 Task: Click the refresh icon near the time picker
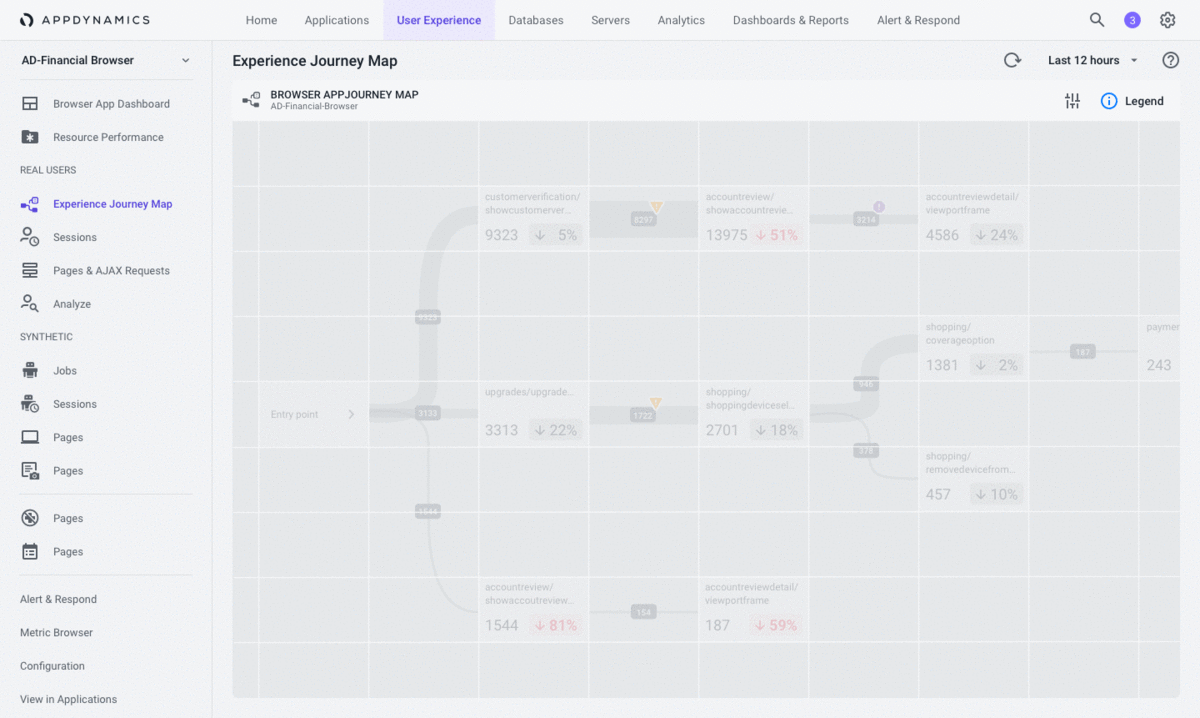coord(1012,60)
